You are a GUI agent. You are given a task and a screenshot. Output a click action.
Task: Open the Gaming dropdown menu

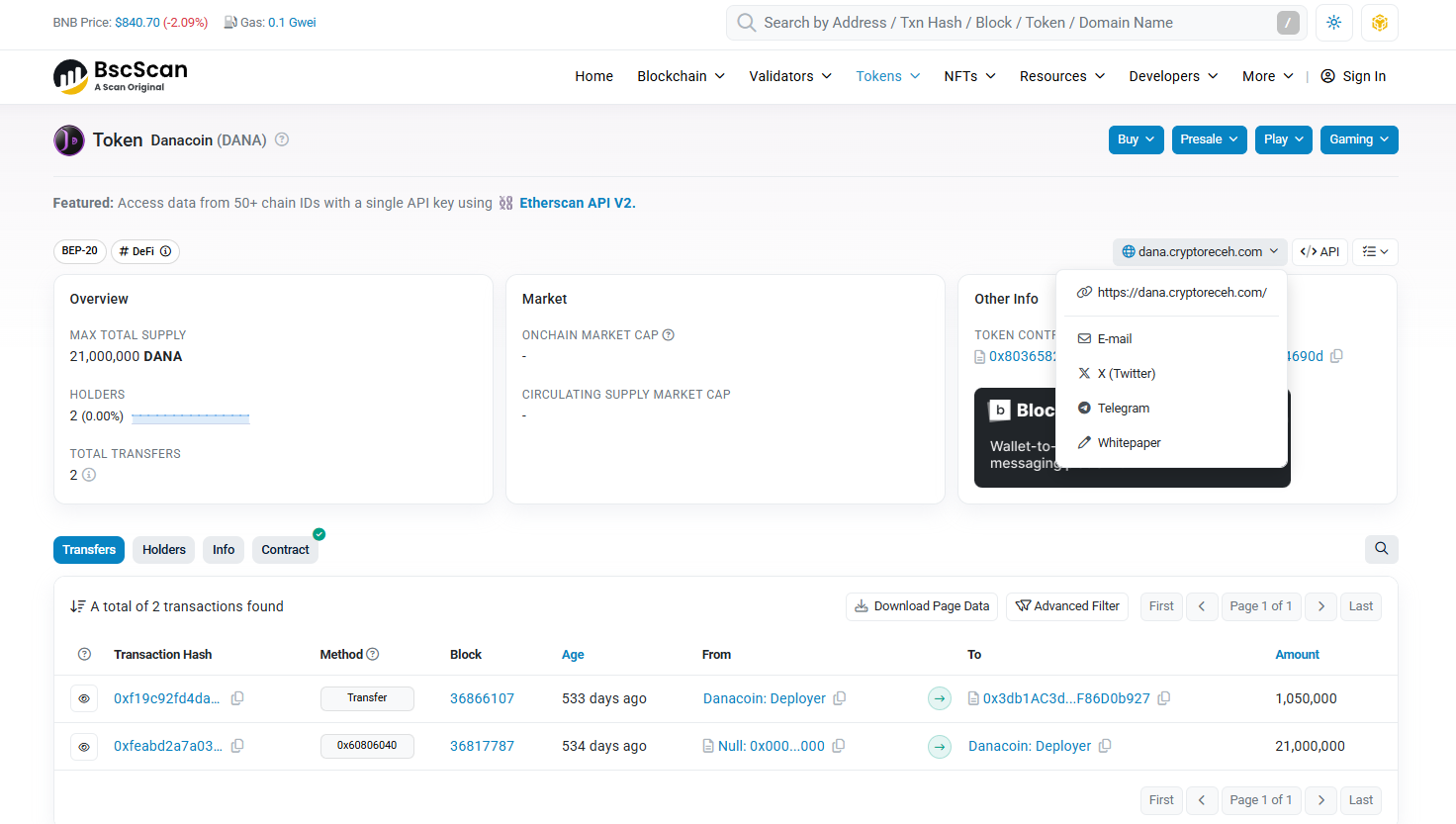pyautogui.click(x=1359, y=139)
